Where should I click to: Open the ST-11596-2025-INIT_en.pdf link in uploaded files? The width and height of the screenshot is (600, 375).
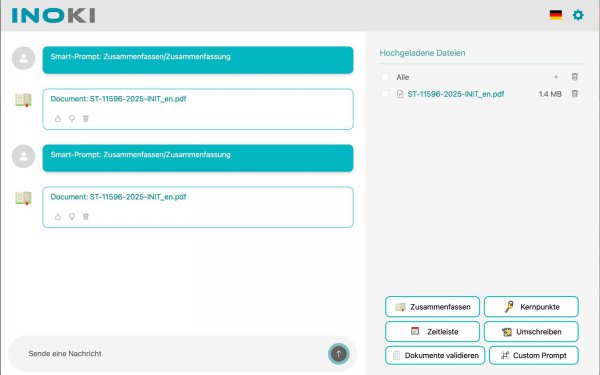tap(455, 94)
